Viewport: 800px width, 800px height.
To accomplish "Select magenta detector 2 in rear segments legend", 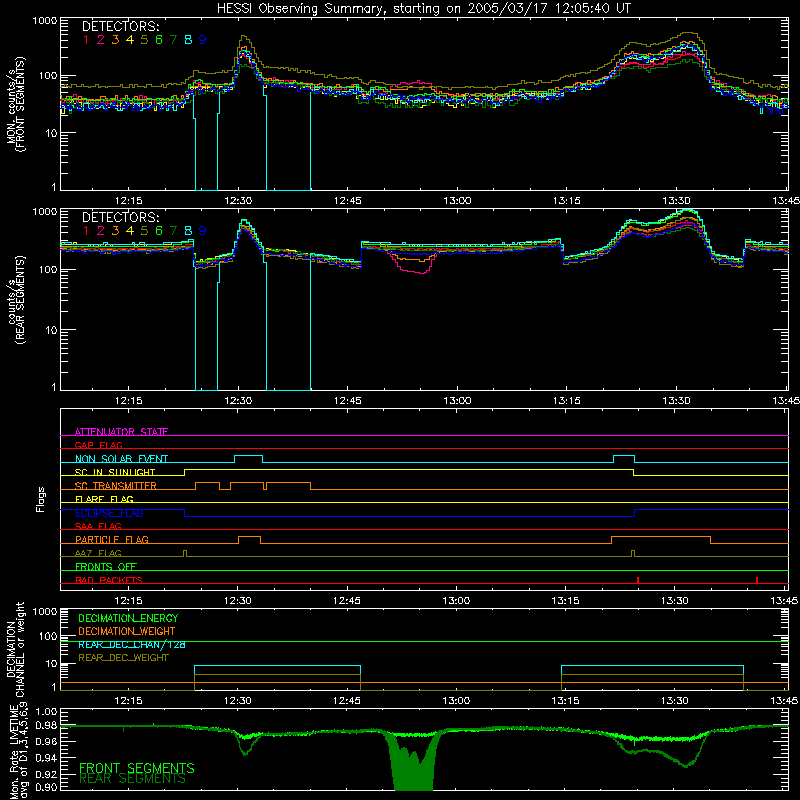I will pyautogui.click(x=101, y=231).
